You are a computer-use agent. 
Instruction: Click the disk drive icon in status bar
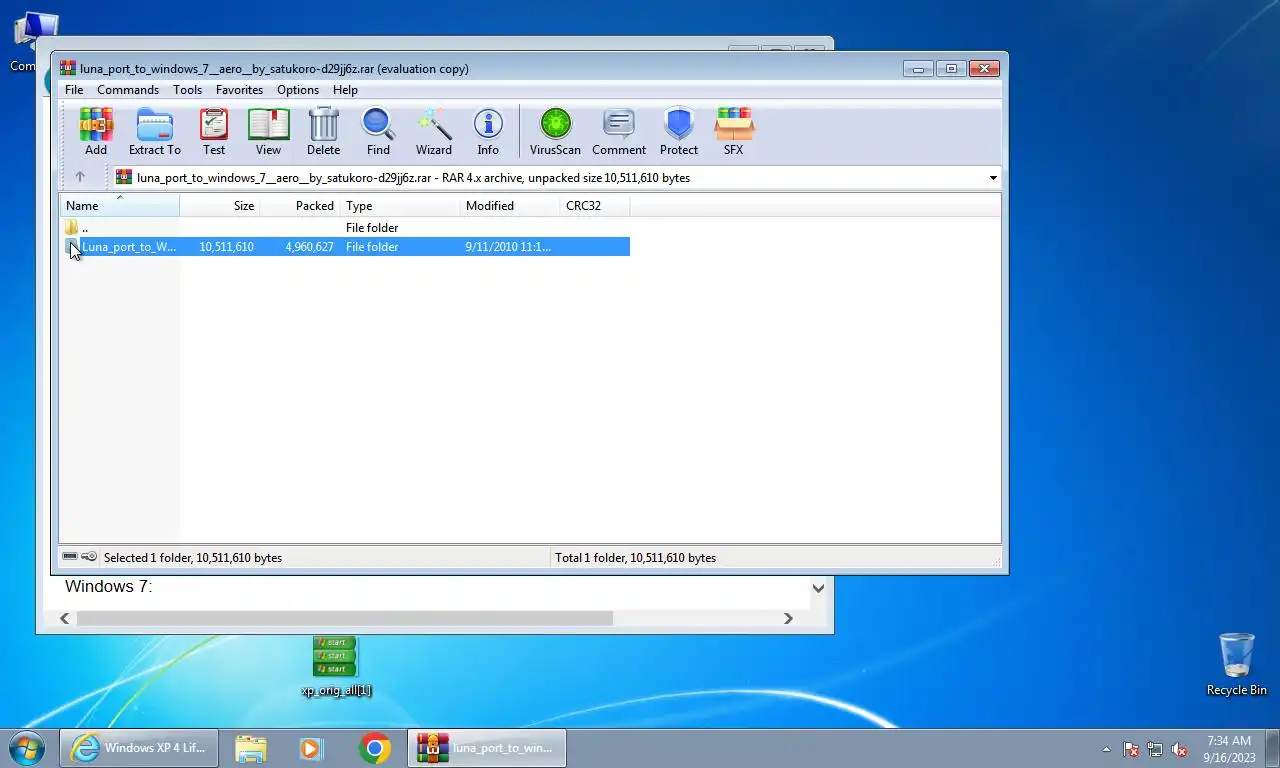70,557
